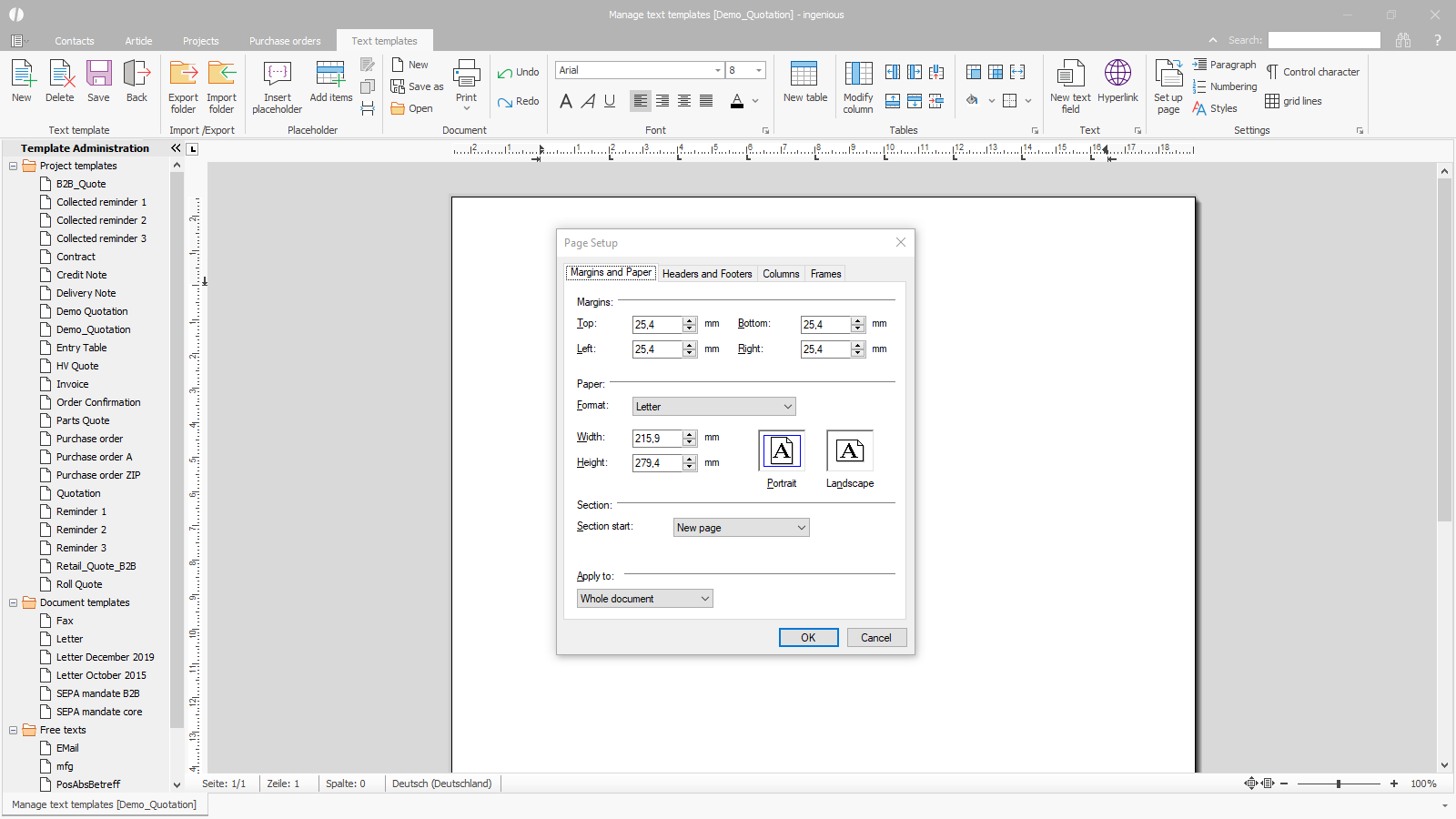1456x819 pixels.
Task: Expand the Apply to dropdown
Action: [x=644, y=599]
